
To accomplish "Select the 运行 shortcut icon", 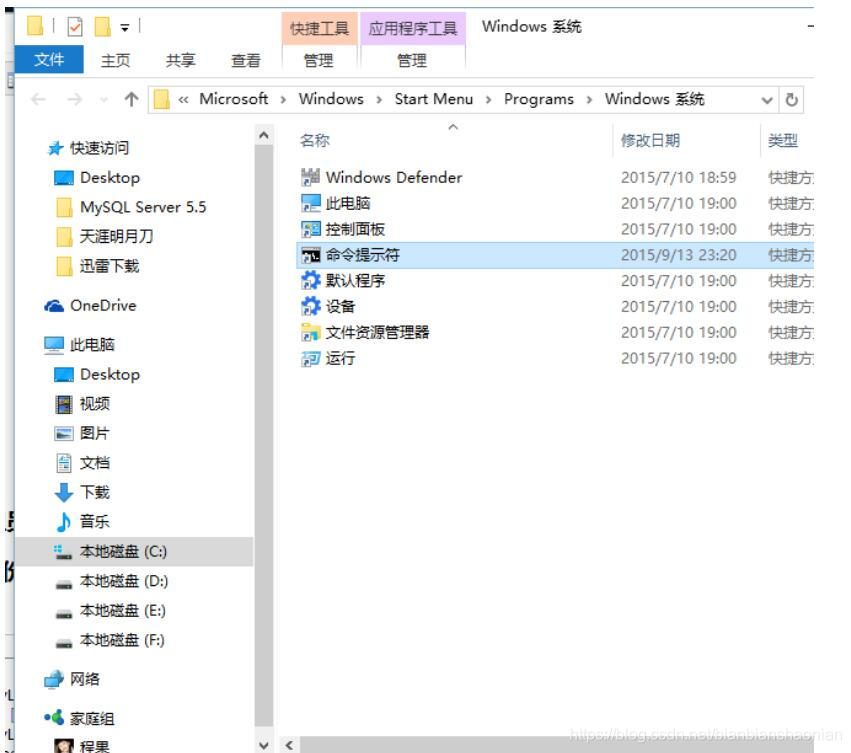I will [310, 358].
